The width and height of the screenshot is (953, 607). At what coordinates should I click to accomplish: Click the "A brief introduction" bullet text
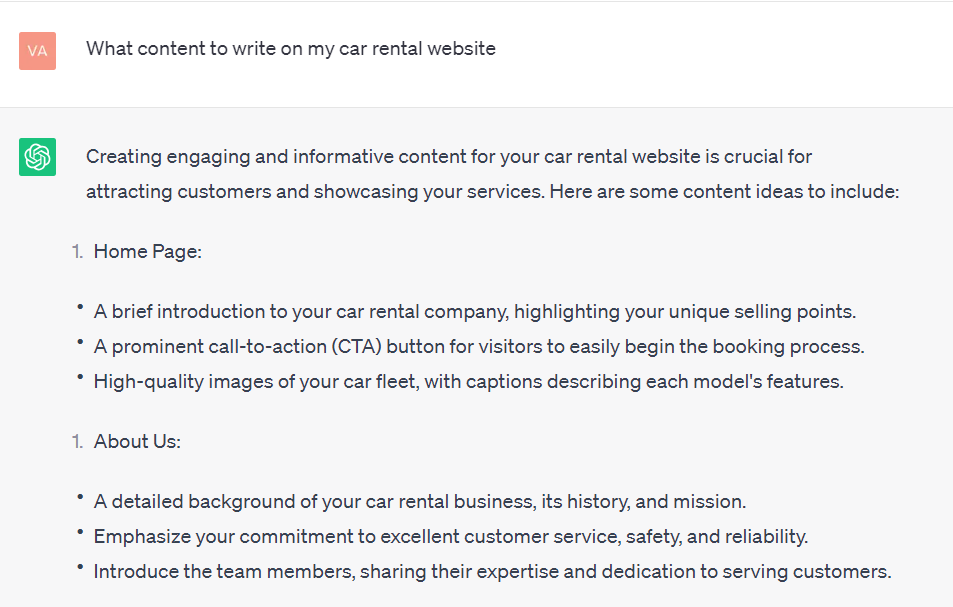tap(474, 312)
